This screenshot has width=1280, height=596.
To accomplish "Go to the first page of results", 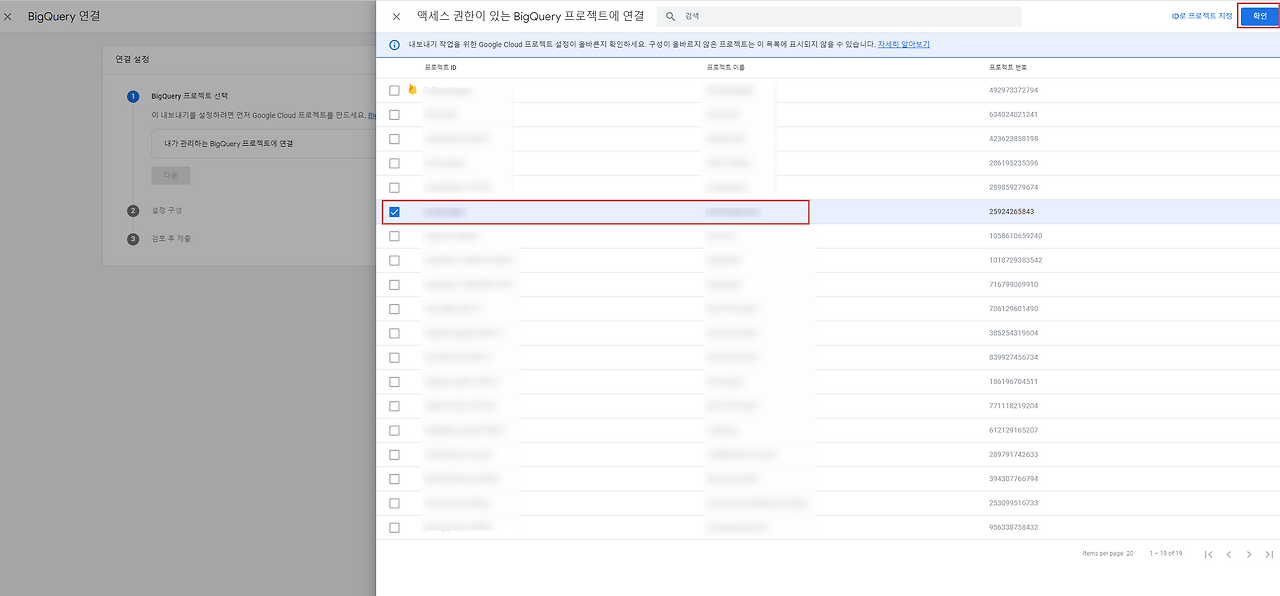I will click(1208, 554).
